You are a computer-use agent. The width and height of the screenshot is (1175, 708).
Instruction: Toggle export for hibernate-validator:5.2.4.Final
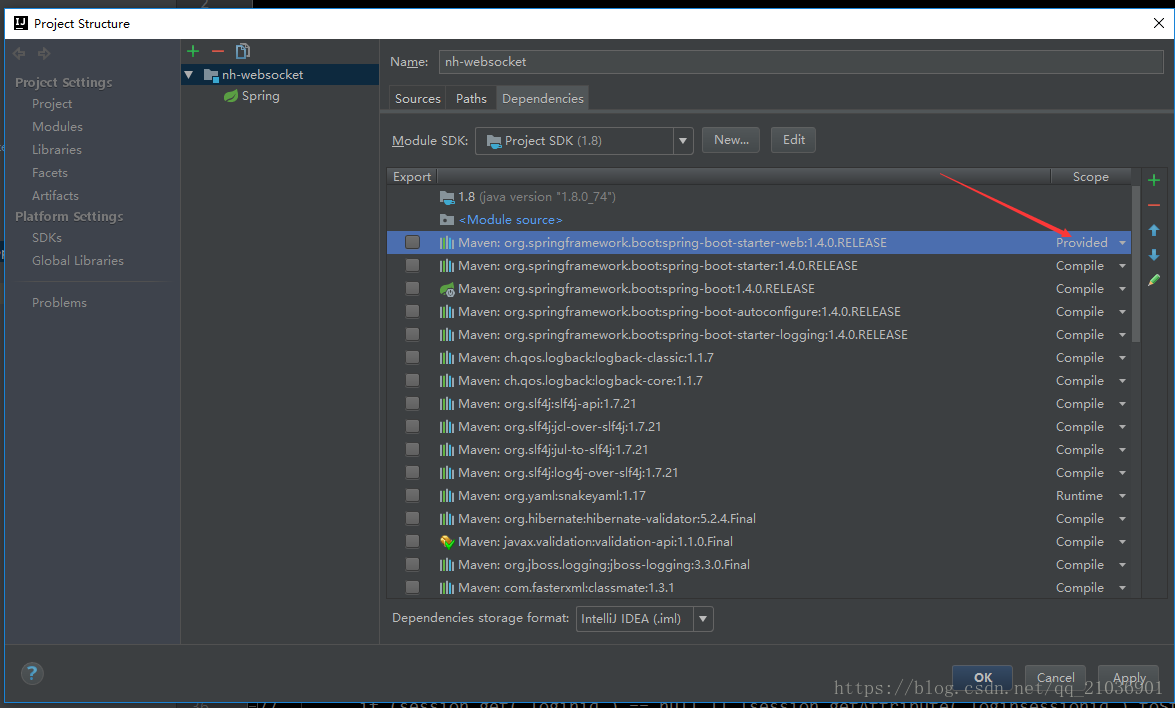(412, 518)
